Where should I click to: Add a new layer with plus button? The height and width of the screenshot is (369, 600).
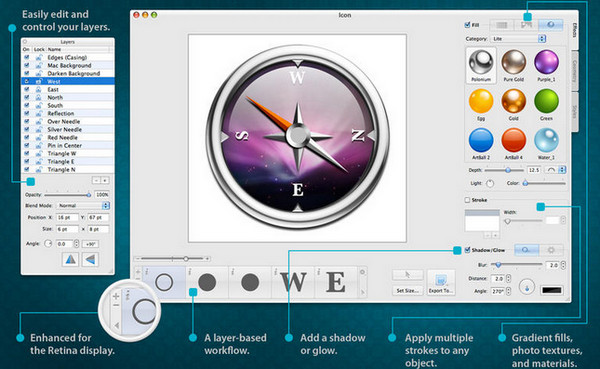coord(104,180)
